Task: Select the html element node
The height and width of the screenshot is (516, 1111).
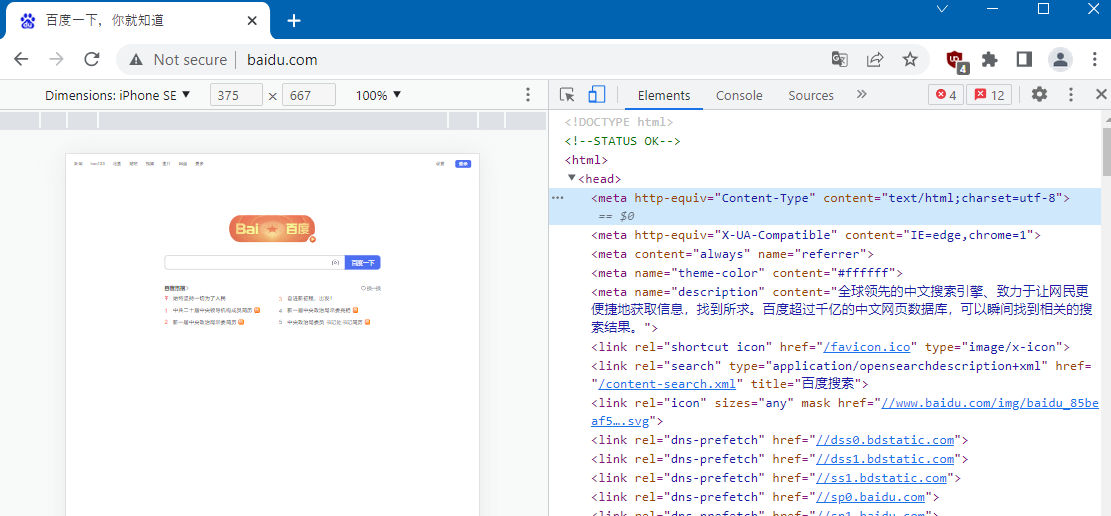Action: [x=586, y=160]
